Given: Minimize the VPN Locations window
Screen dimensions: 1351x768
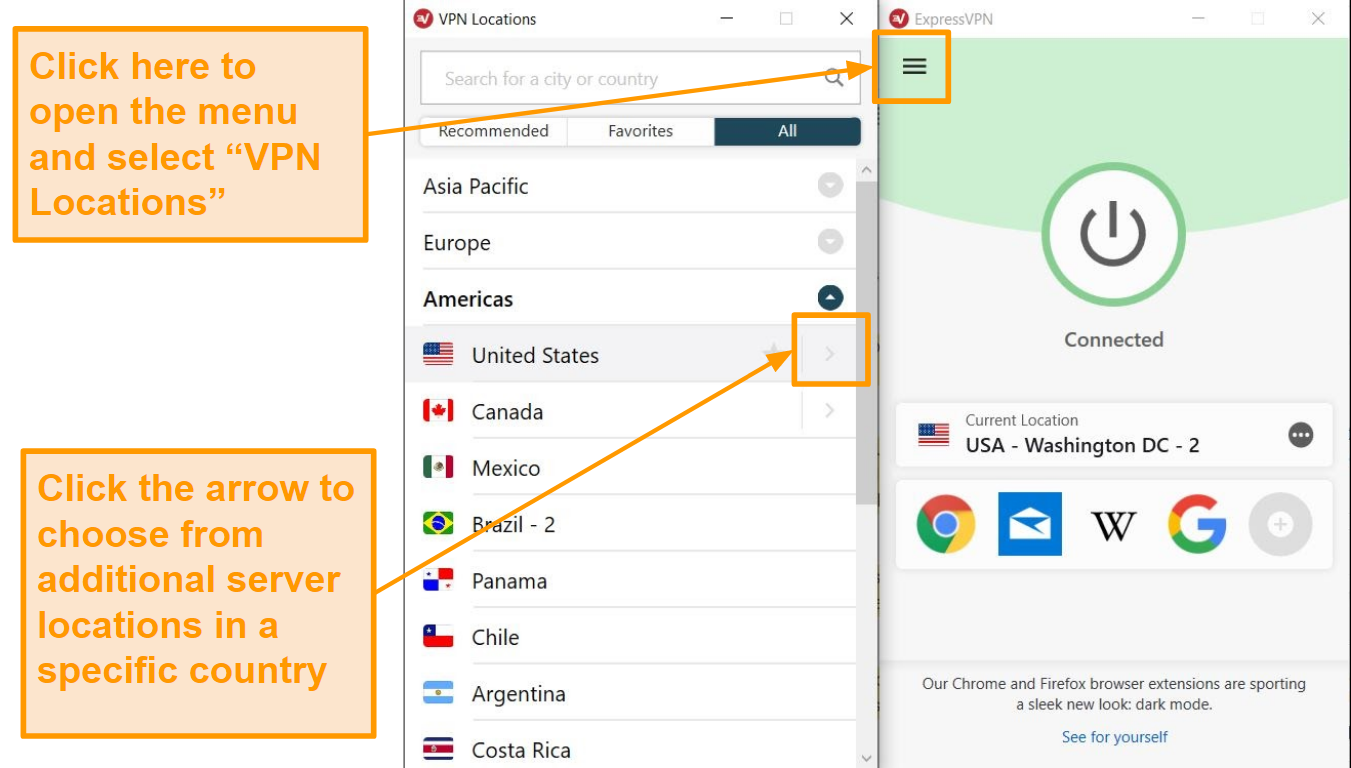Looking at the screenshot, I should point(726,19).
